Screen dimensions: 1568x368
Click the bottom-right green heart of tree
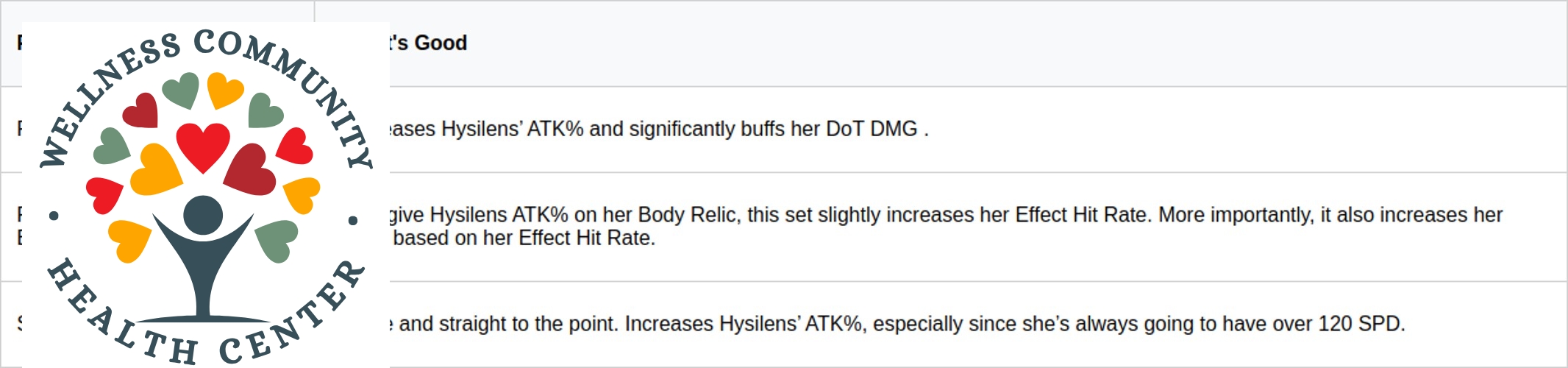coord(277,239)
